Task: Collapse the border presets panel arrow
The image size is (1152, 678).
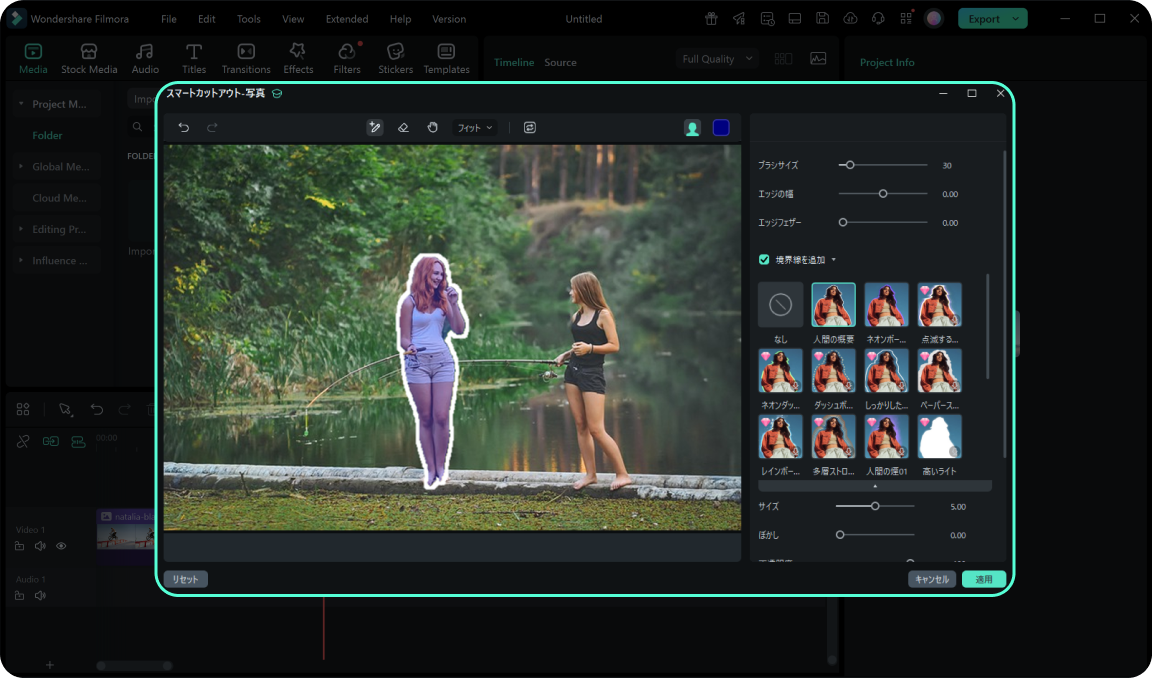Action: pyautogui.click(x=875, y=486)
